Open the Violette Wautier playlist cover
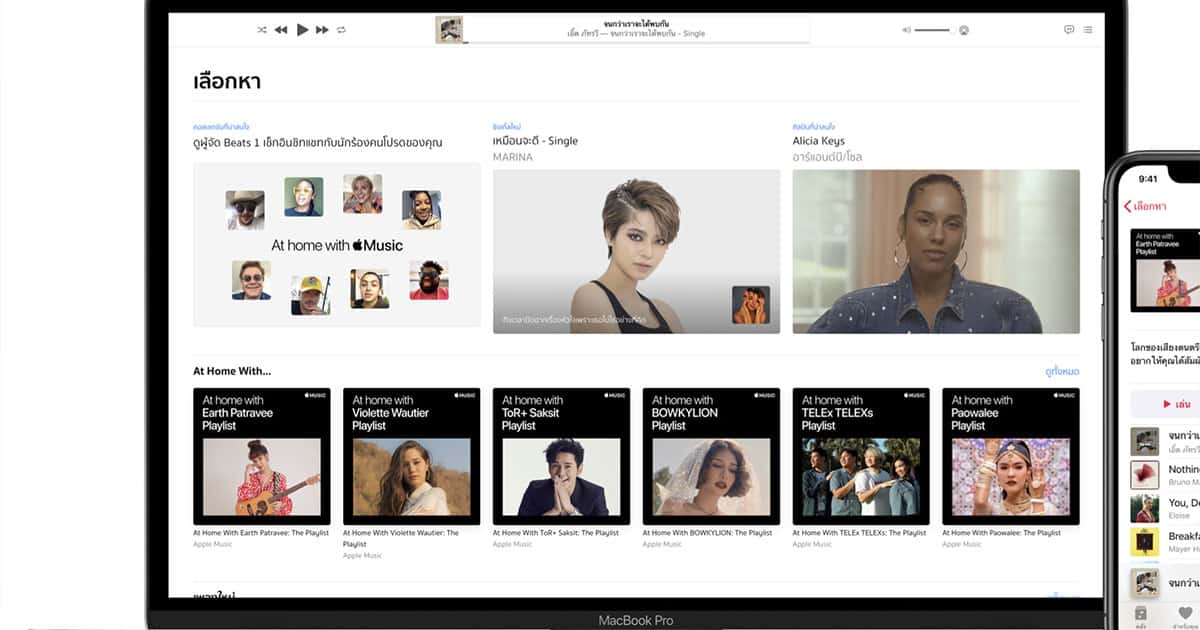This screenshot has width=1200, height=630. pos(412,456)
